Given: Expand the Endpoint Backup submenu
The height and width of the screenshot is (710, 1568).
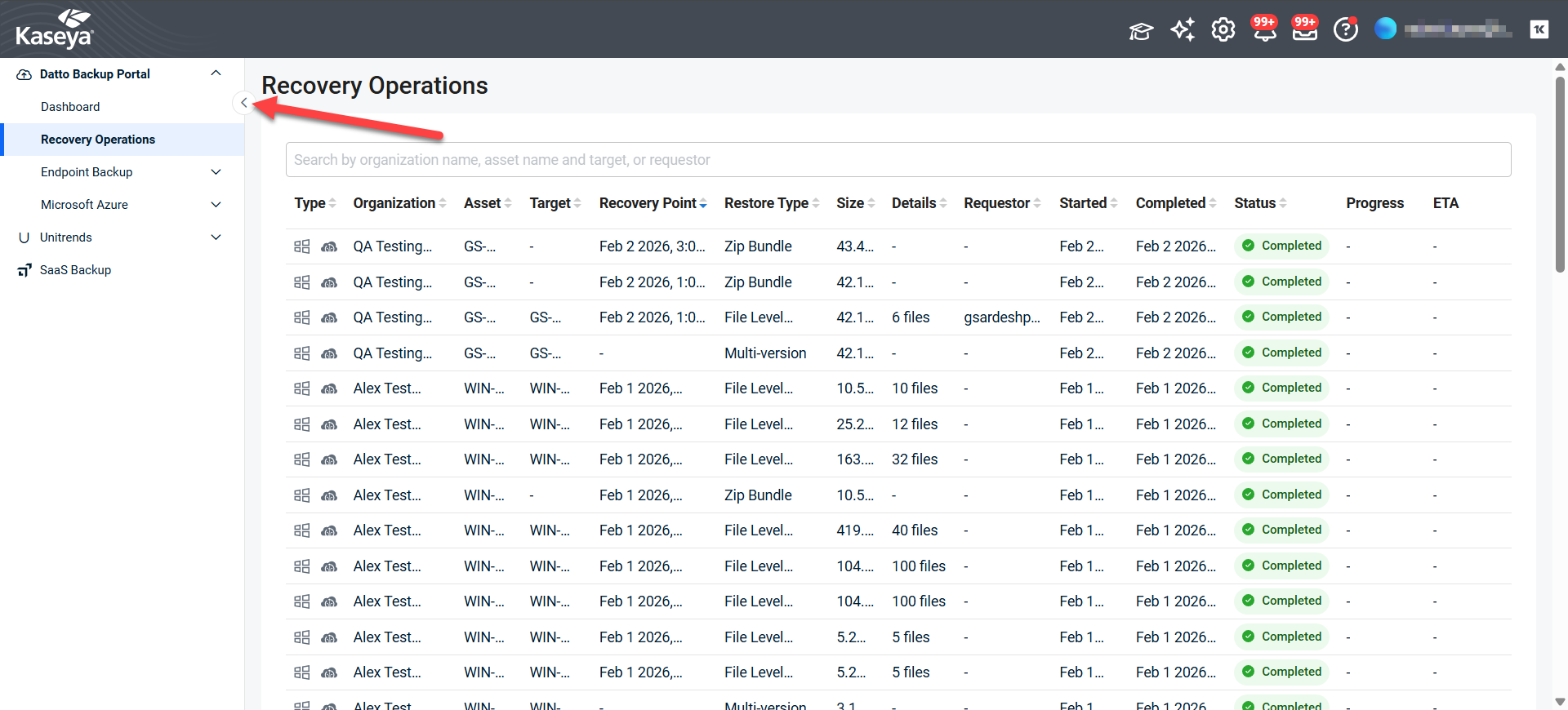Looking at the screenshot, I should tap(216, 172).
